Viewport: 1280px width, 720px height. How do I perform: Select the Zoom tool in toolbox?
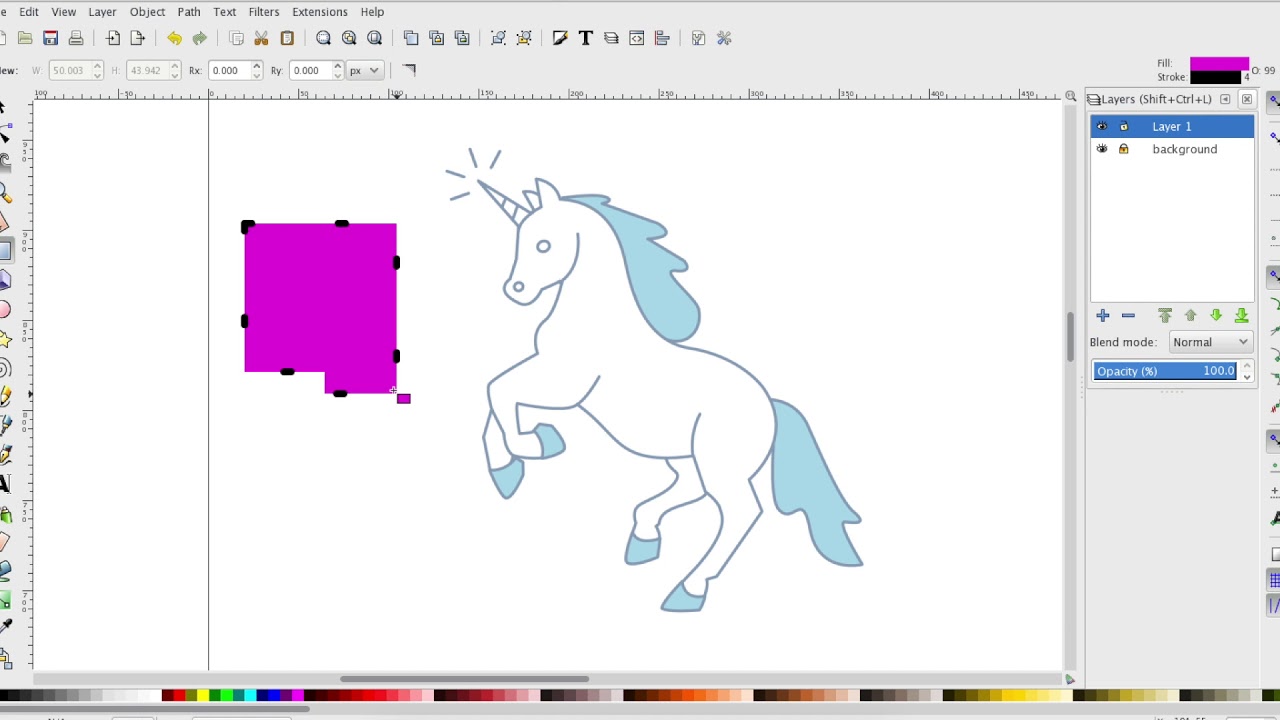coord(4,193)
